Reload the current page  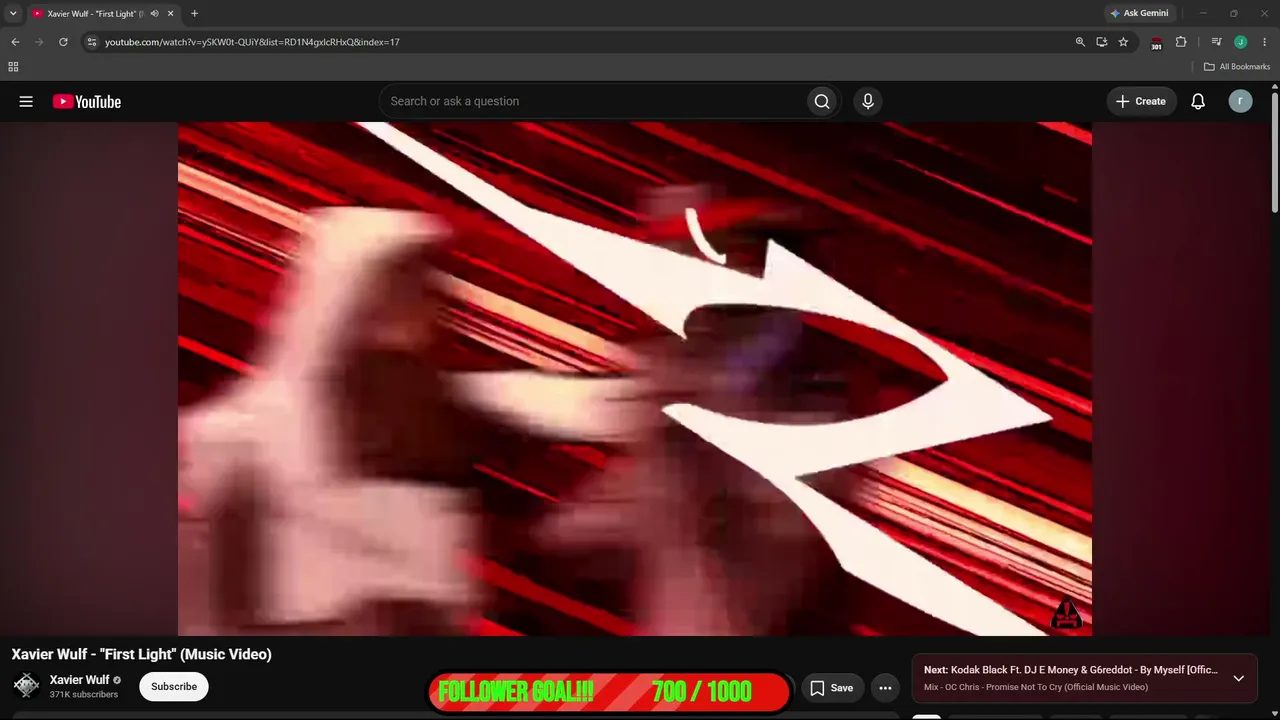click(63, 42)
